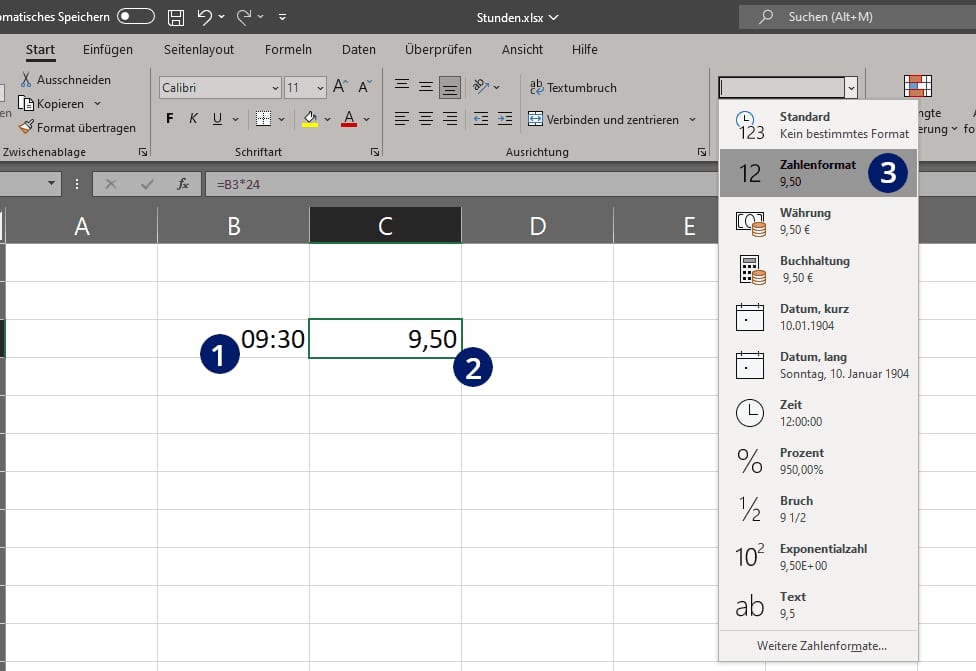Click the decrease font size icon

[x=365, y=87]
